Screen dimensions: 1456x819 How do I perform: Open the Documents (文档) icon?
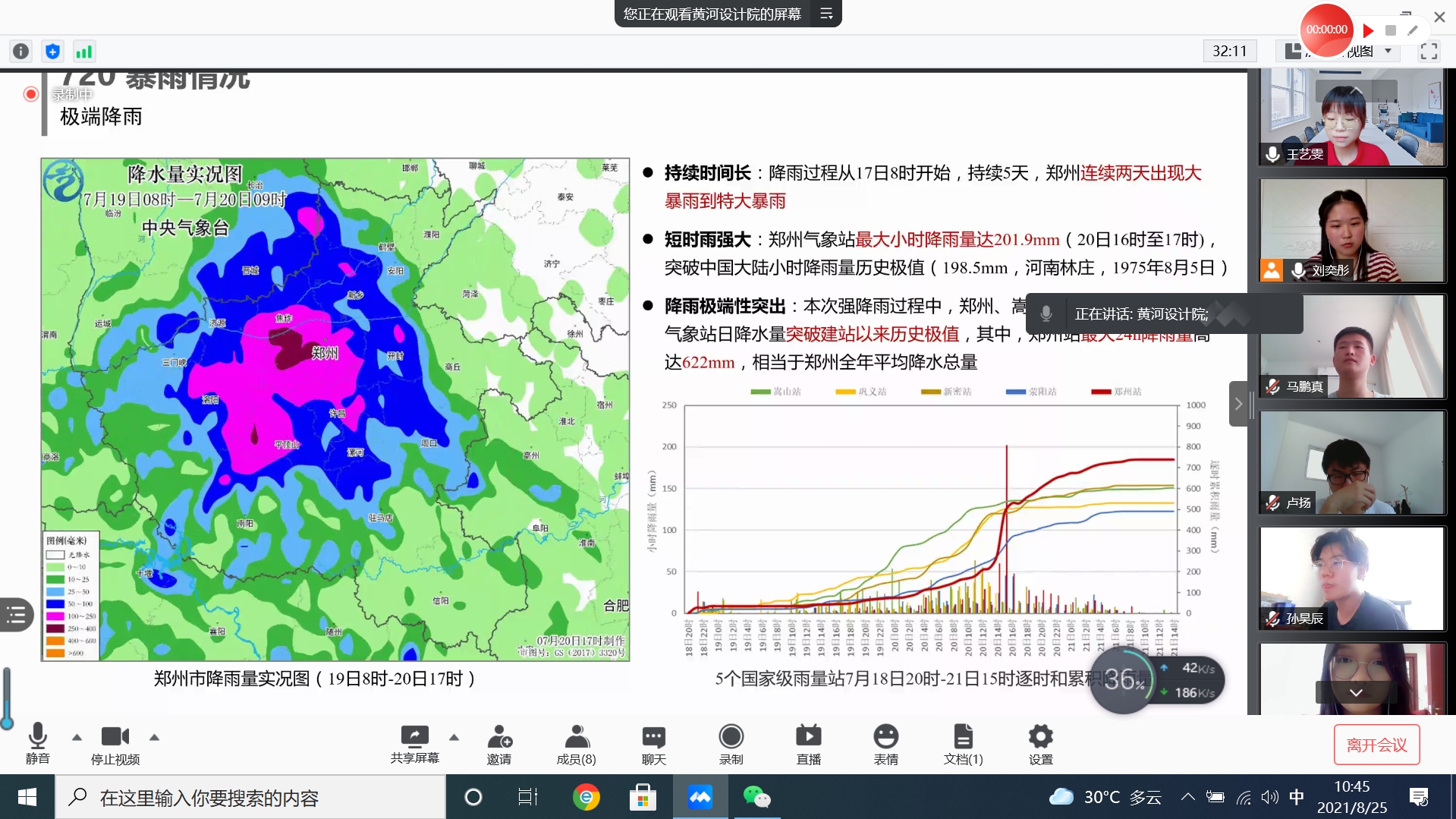click(963, 744)
